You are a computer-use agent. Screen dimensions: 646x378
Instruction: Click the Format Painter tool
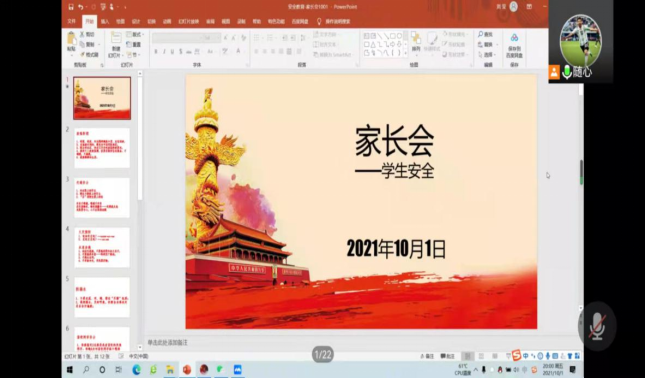point(89,54)
